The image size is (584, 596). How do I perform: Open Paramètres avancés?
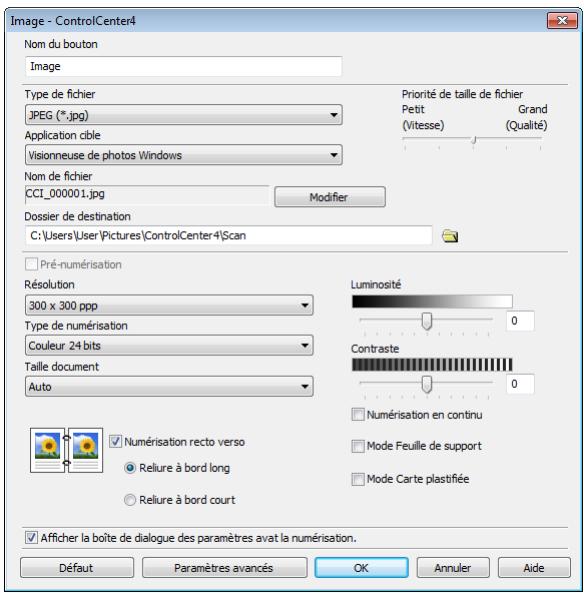224,568
